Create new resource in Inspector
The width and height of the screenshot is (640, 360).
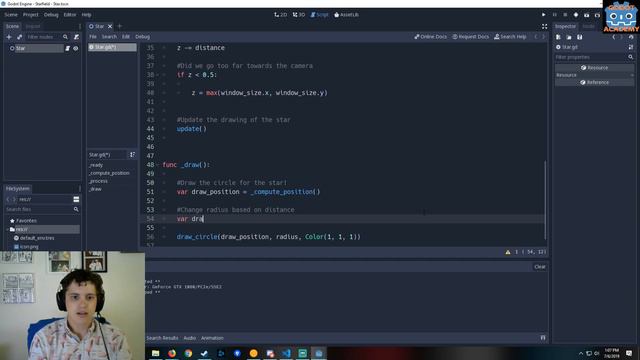click(x=558, y=37)
